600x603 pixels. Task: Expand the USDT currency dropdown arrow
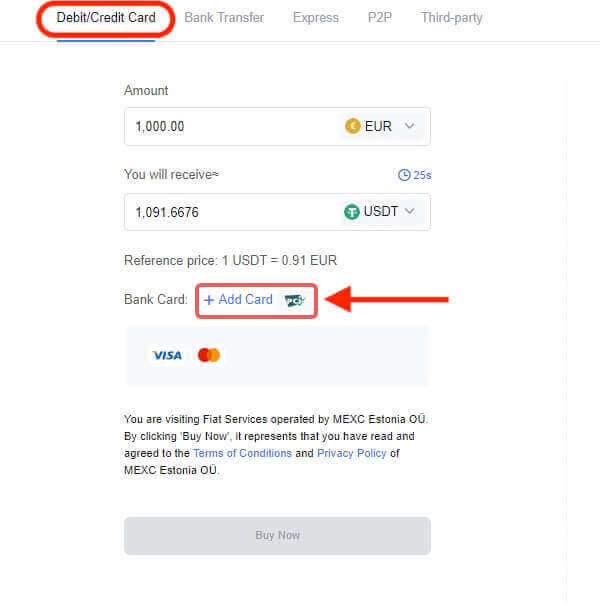[410, 212]
